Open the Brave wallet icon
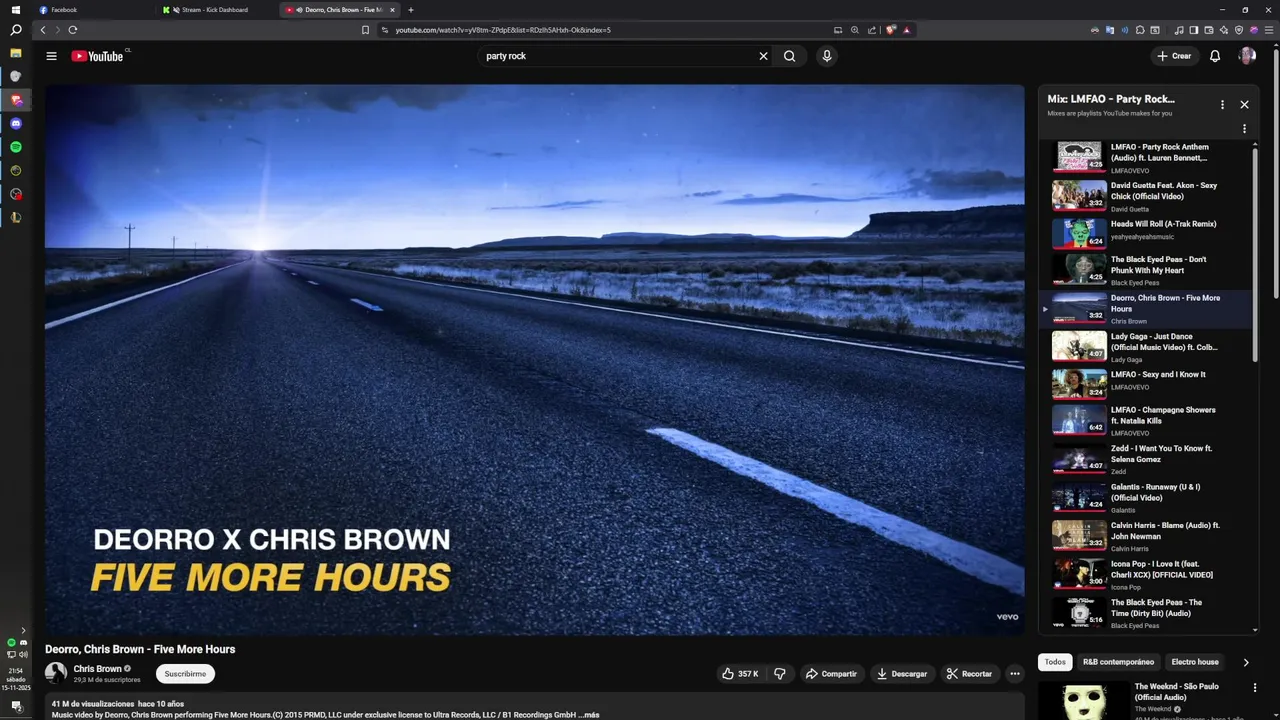Screen dimensions: 1280x720 click(x=1209, y=30)
